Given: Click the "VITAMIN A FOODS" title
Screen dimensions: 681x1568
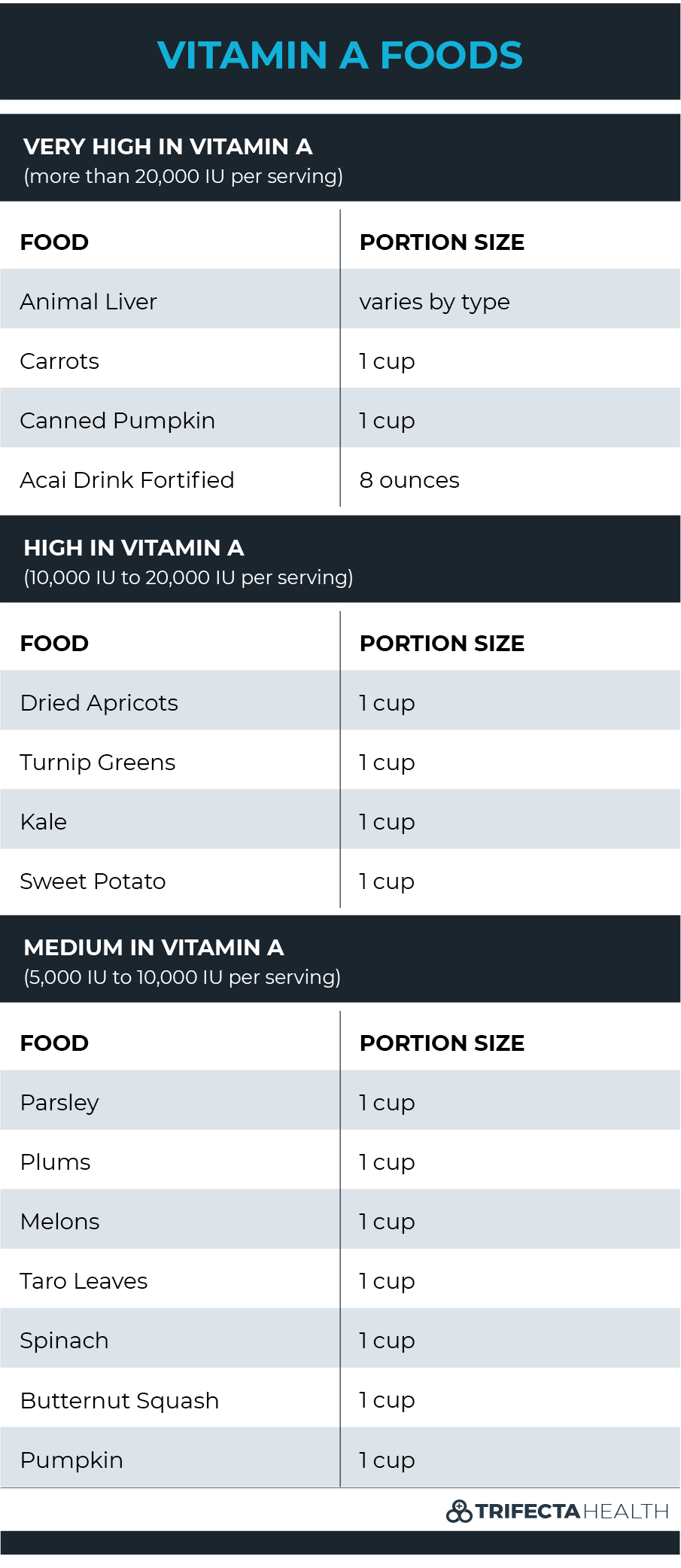Looking at the screenshot, I should point(340,56).
